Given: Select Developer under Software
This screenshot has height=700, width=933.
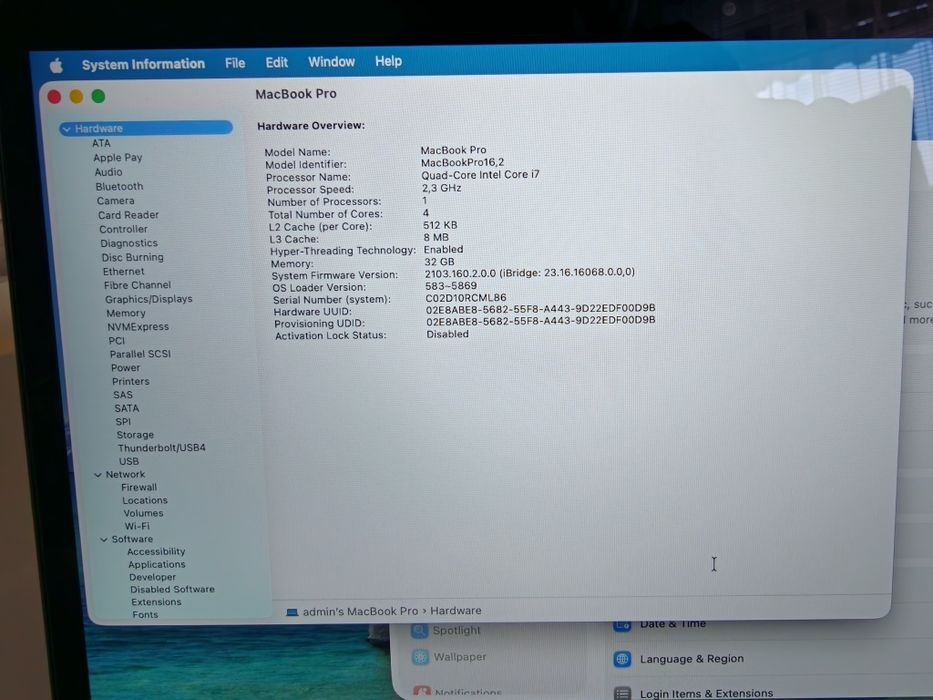Looking at the screenshot, I should [x=152, y=577].
